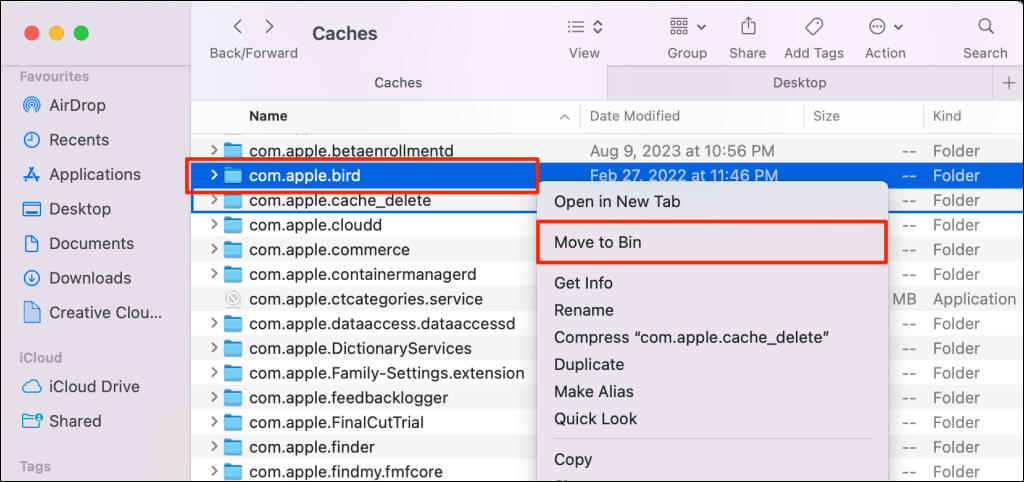Image resolution: width=1024 pixels, height=482 pixels.
Task: Select the com.apple.commerce folder icon
Action: (233, 250)
